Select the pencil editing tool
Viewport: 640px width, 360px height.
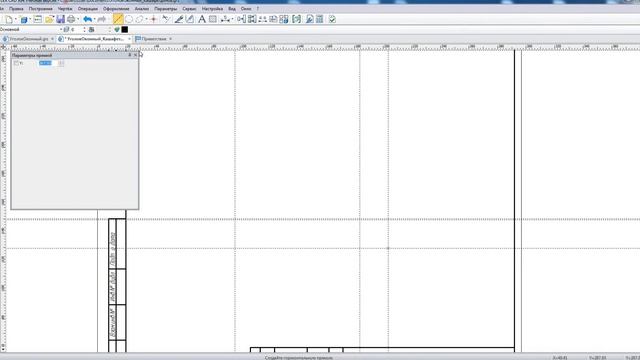pos(178,19)
